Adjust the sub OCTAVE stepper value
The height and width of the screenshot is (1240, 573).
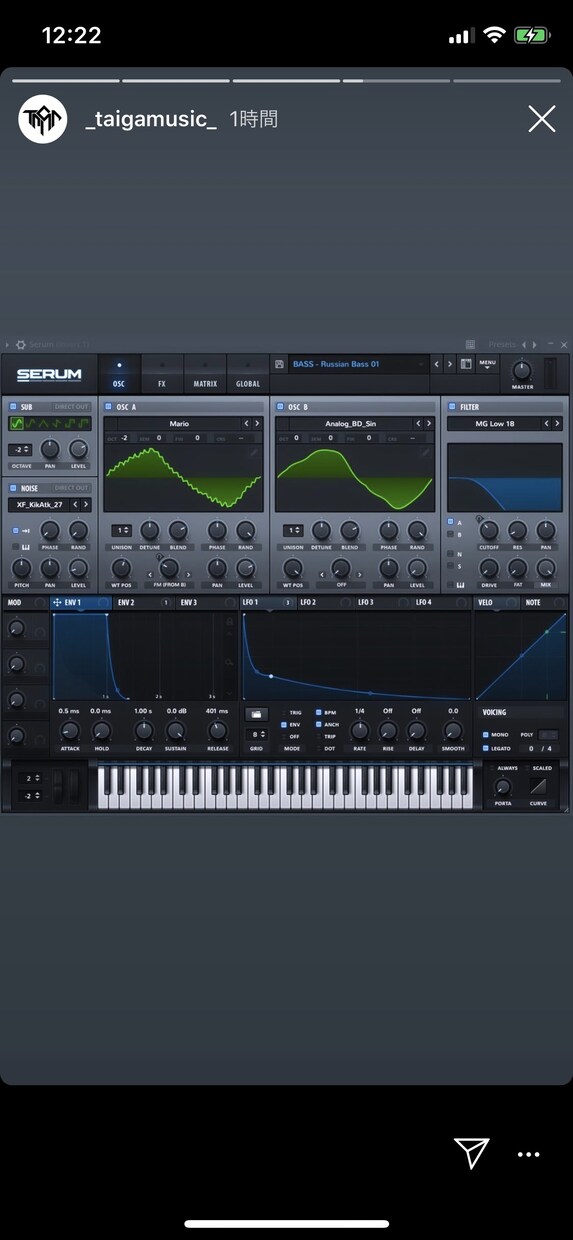point(21,450)
